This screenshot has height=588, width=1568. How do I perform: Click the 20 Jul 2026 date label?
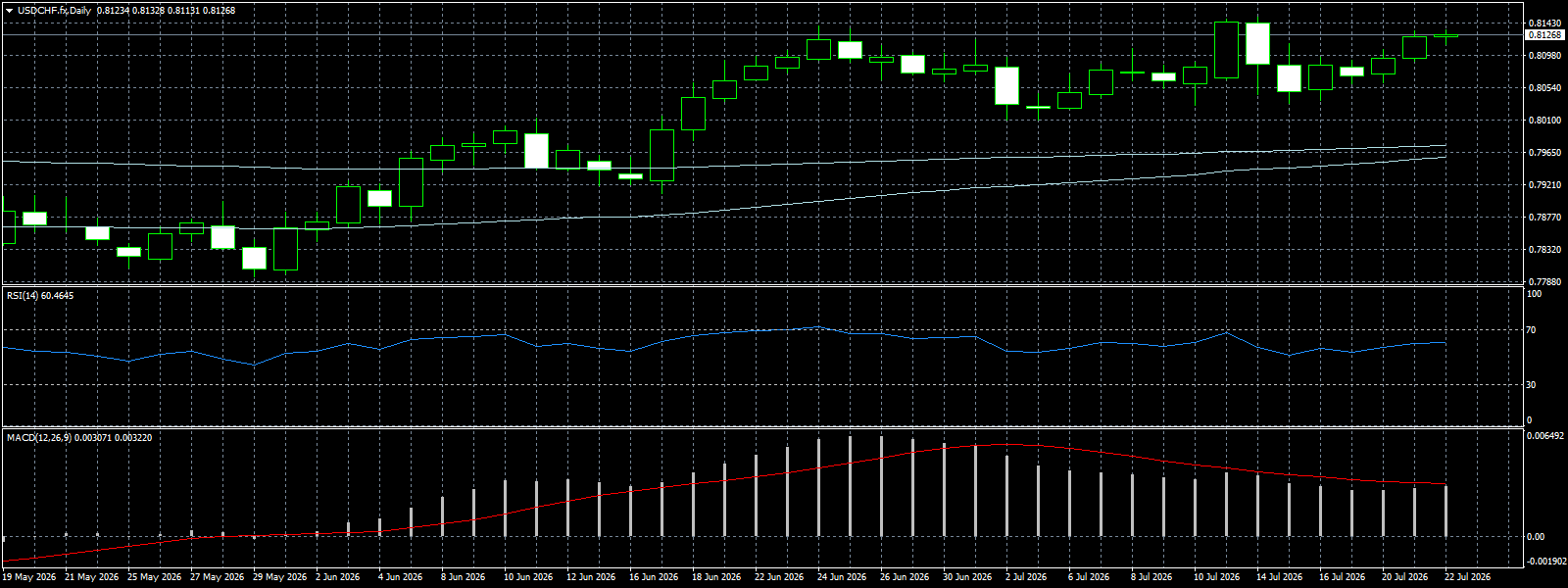[x=1404, y=577]
